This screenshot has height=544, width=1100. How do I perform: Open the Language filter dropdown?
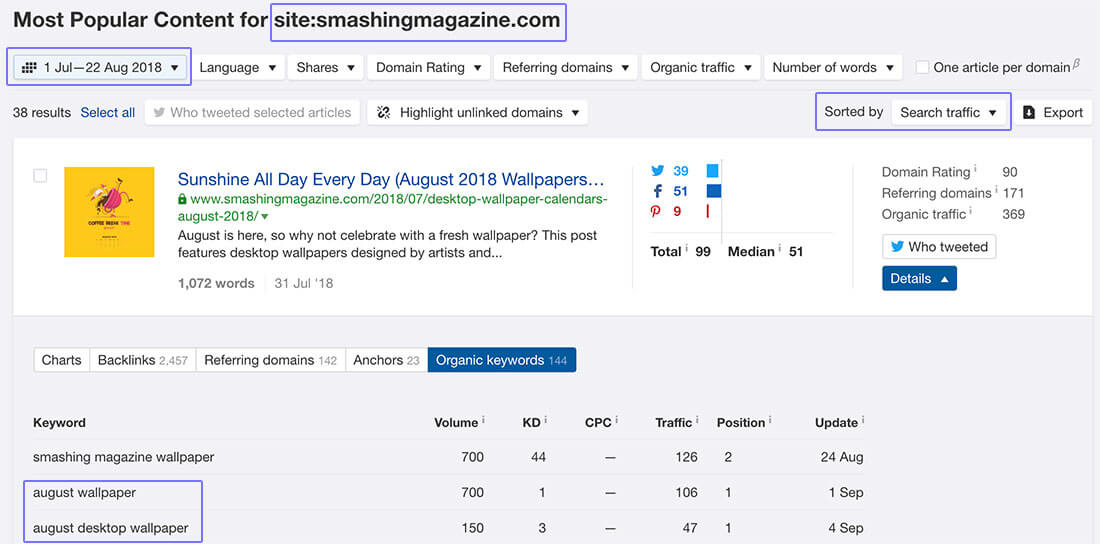[x=237, y=68]
